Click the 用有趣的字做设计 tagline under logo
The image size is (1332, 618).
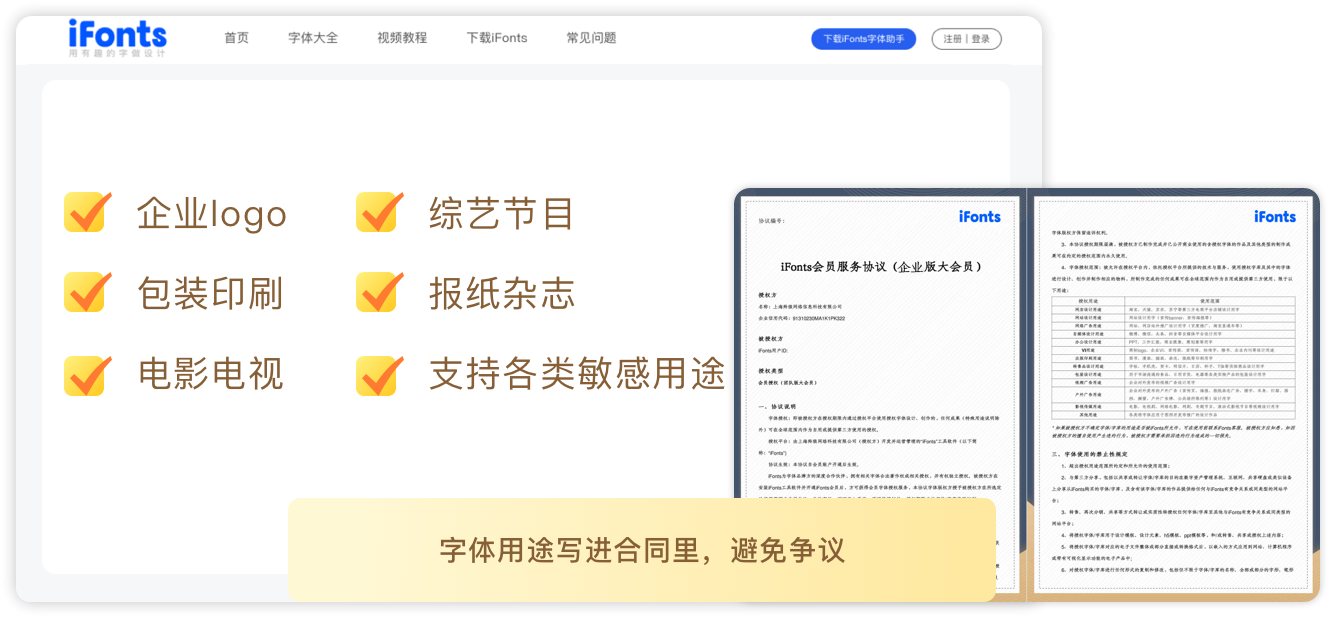[x=117, y=54]
